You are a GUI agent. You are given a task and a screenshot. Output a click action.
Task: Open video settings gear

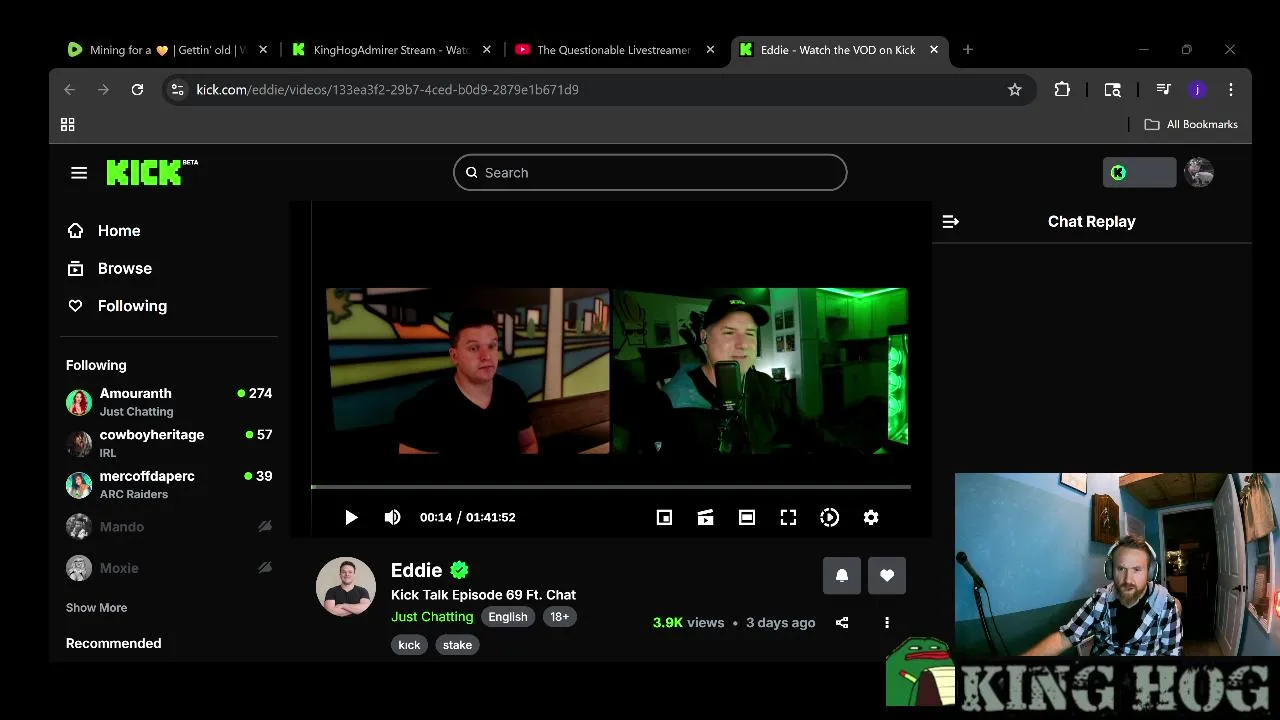[x=871, y=517]
